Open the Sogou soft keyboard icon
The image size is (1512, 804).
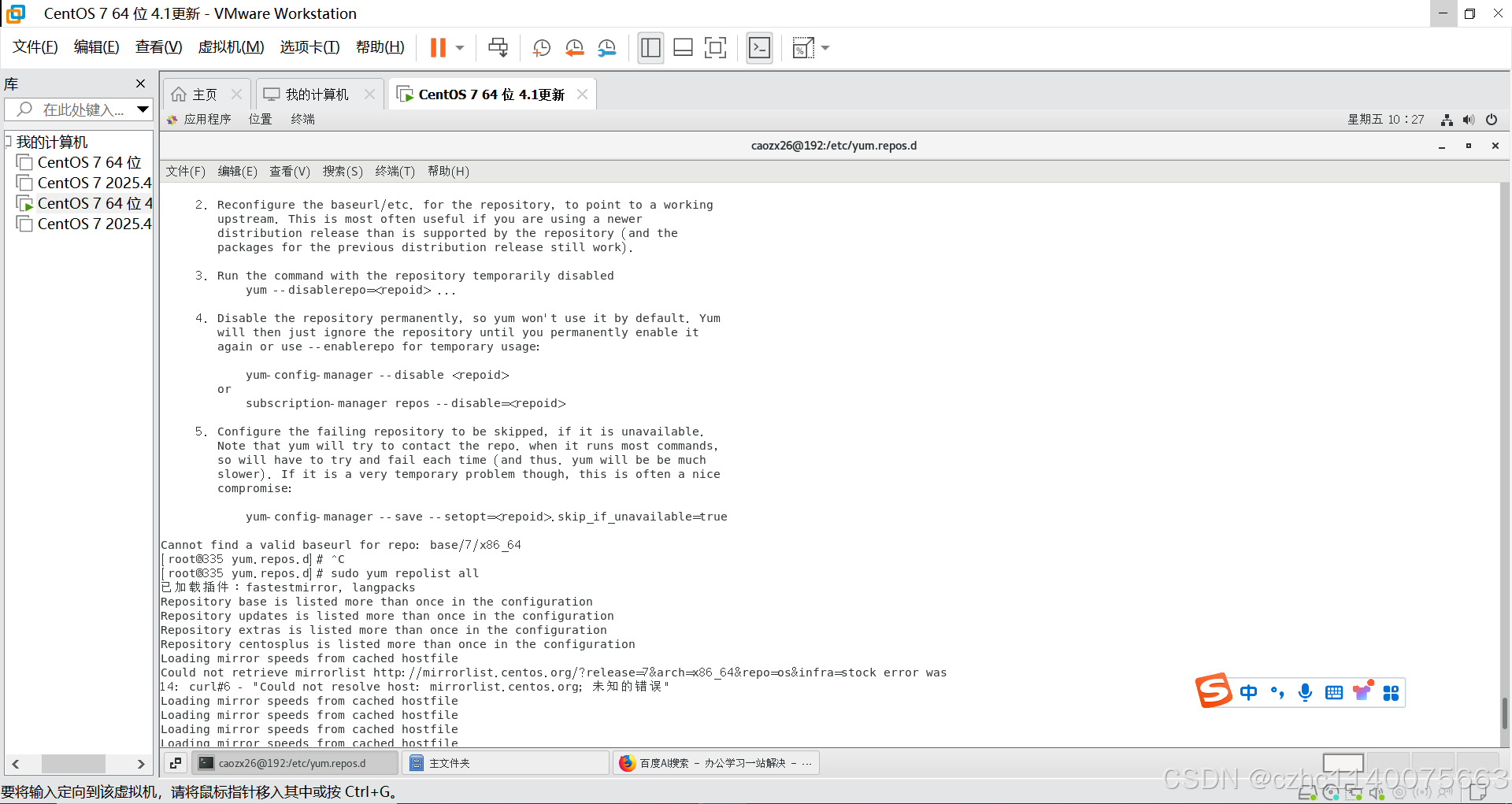(1334, 693)
